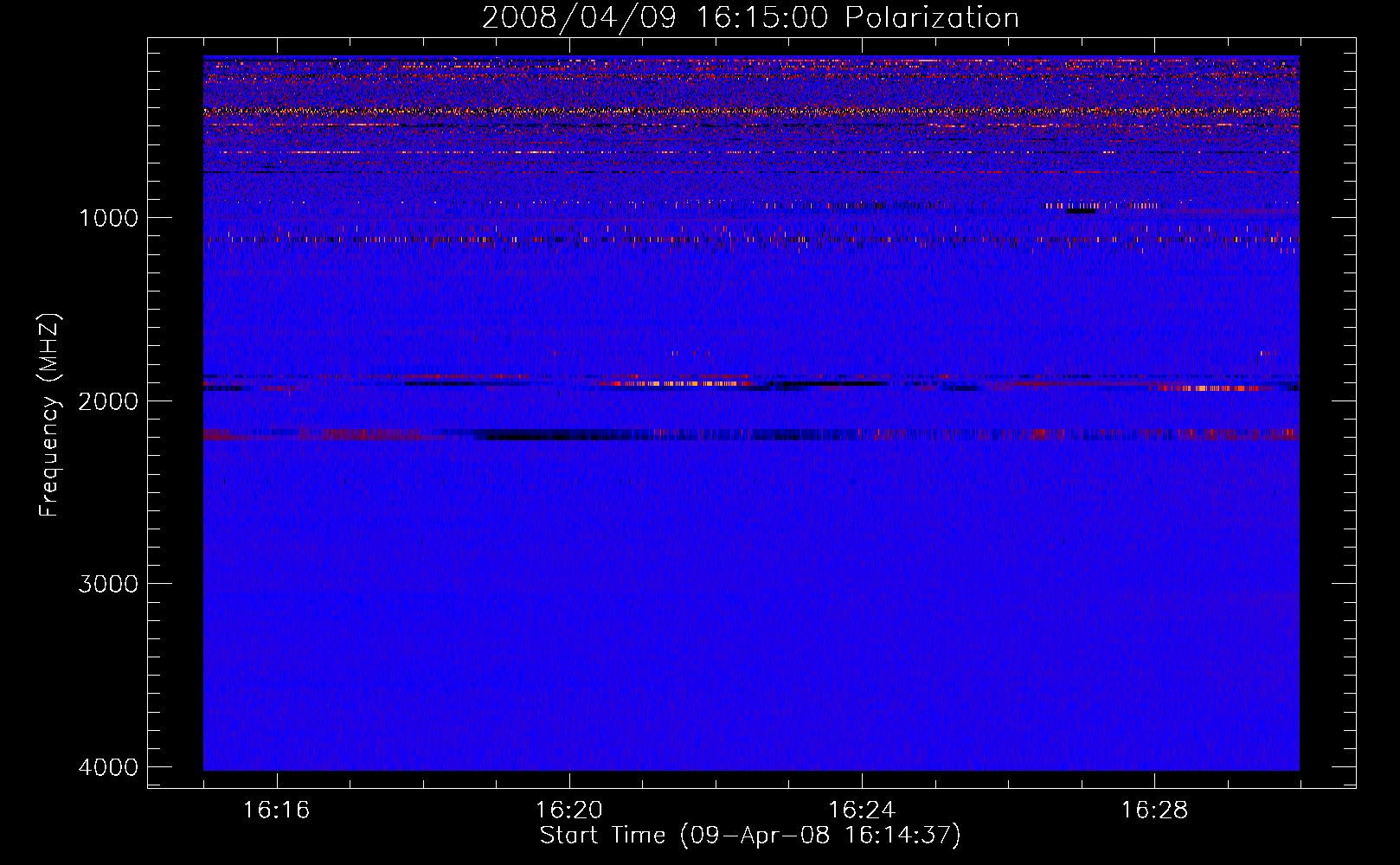Click the 16:20 time tick label

568,811
